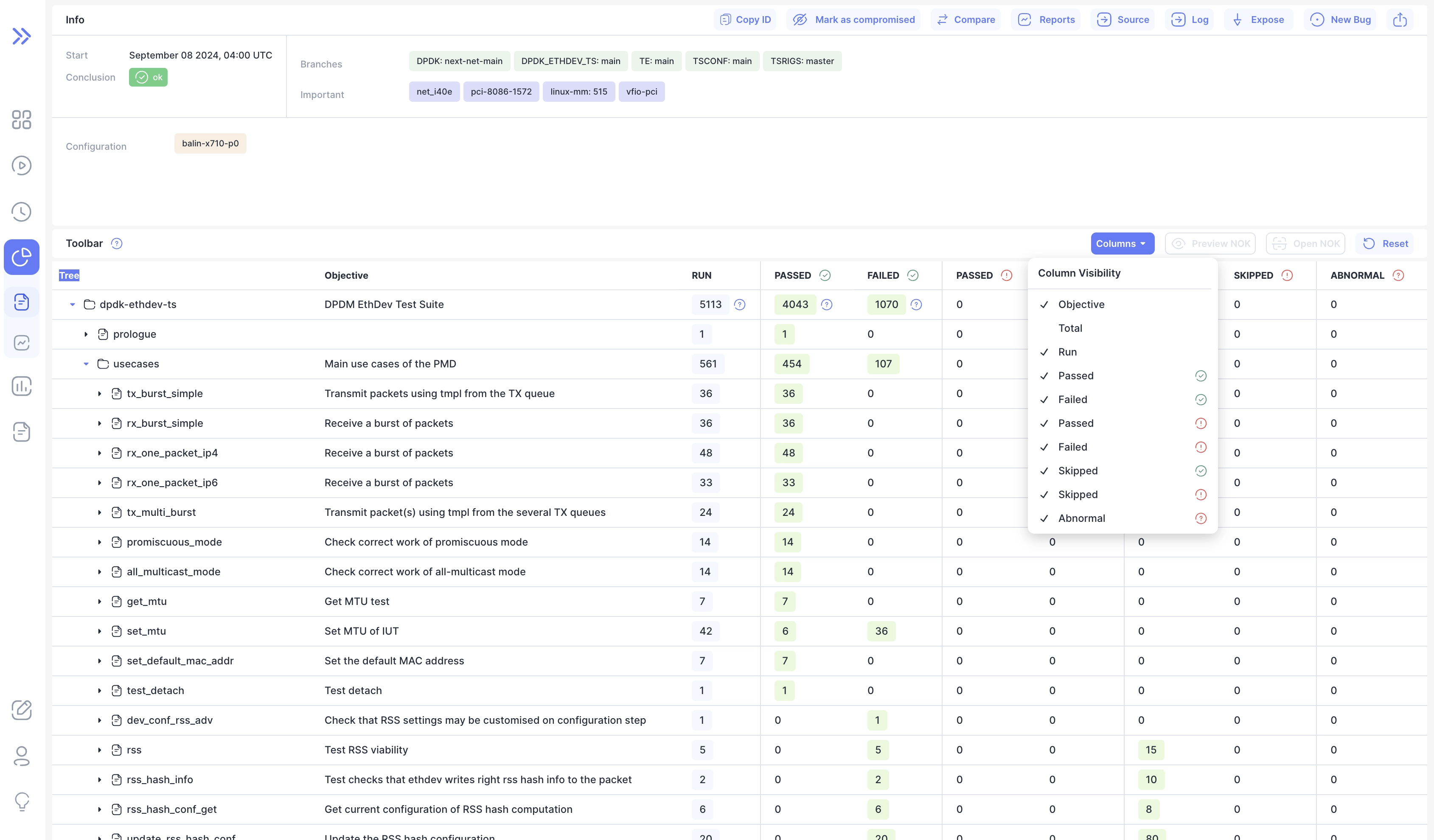This screenshot has height=840, width=1434.
Task: Open the Columns dropdown button
Action: tap(1122, 244)
